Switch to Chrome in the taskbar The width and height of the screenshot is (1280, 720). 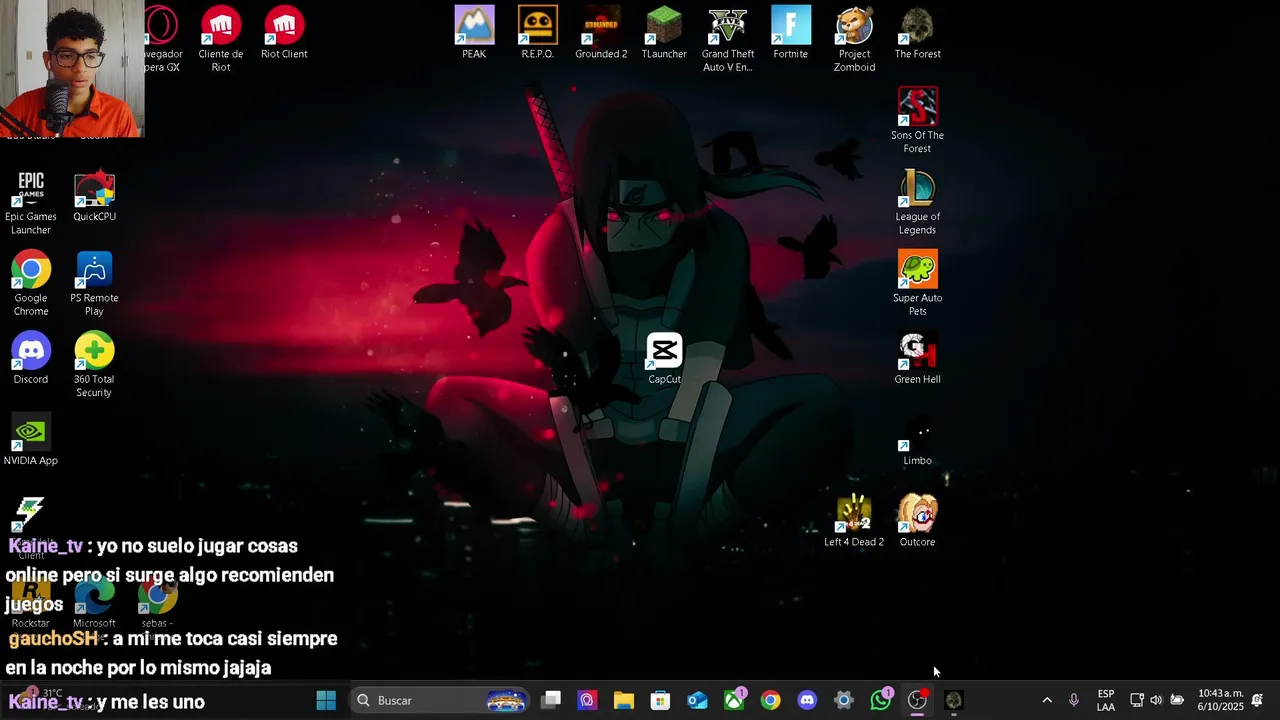pos(770,700)
